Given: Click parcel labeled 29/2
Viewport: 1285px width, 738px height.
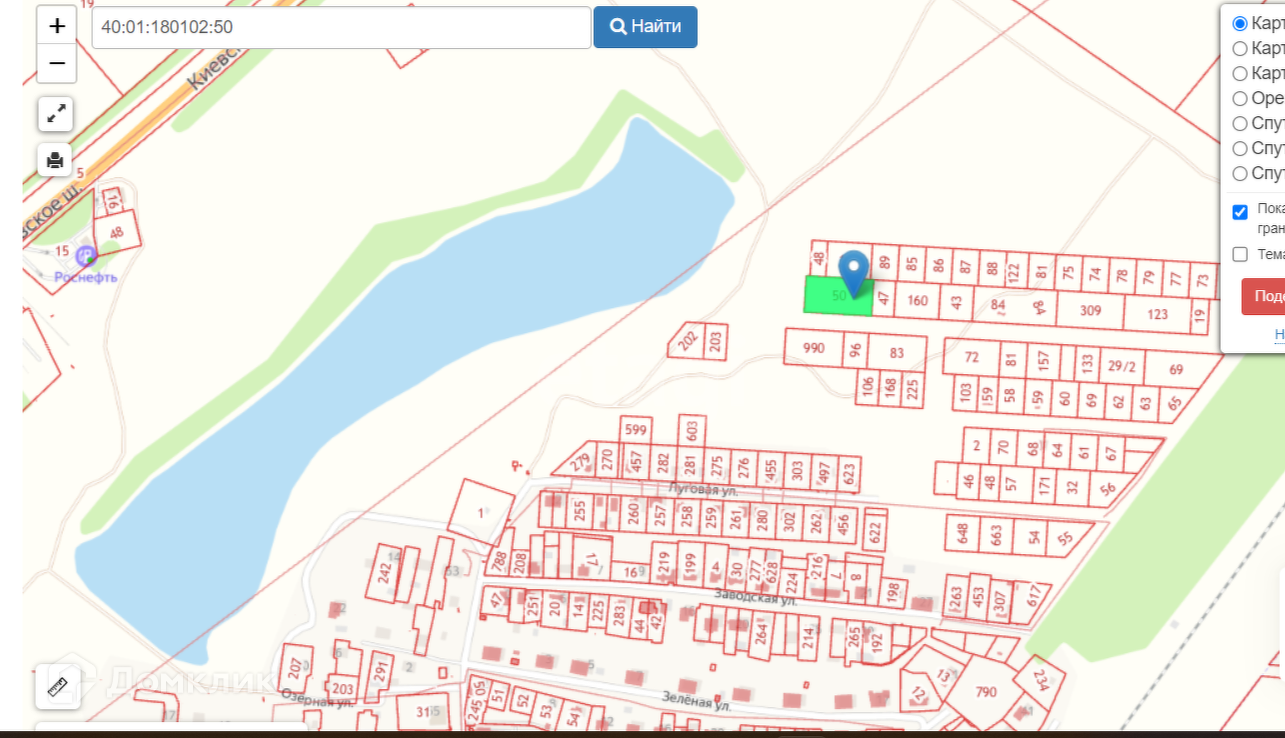Looking at the screenshot, I should point(1122,367).
